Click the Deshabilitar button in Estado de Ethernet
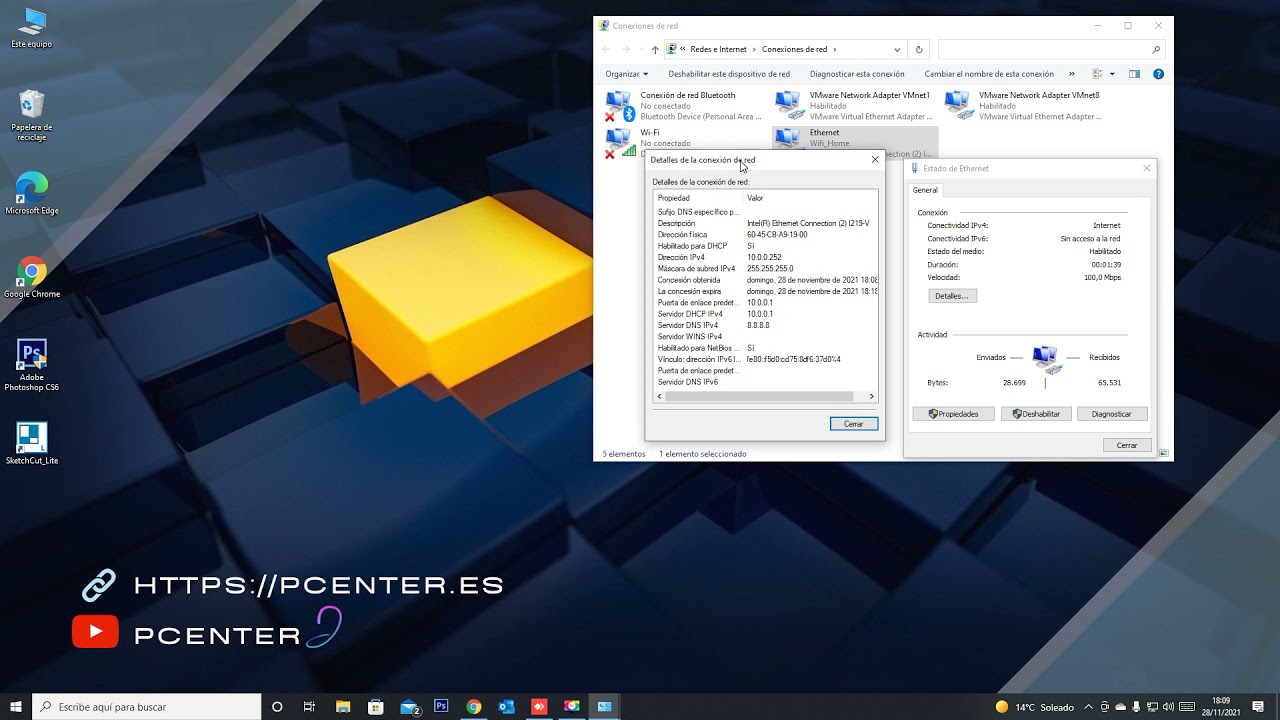1280x720 pixels. click(1036, 414)
